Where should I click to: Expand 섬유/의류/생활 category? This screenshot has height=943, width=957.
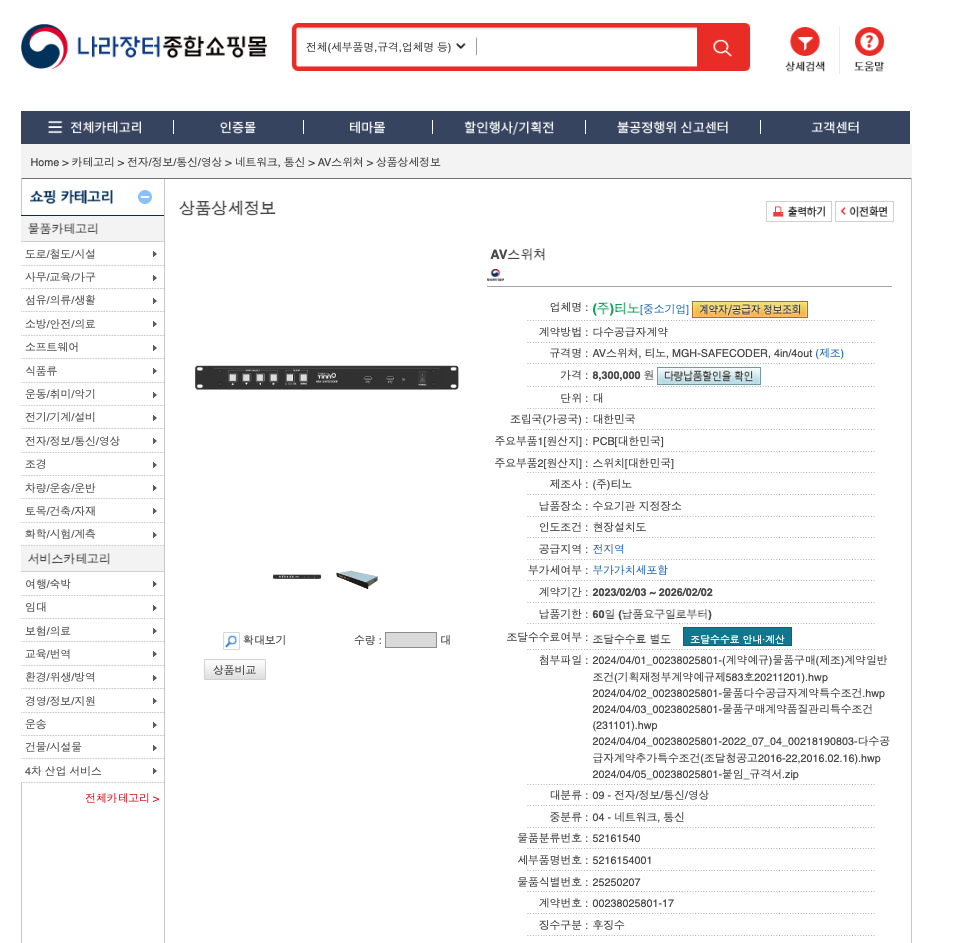(x=92, y=300)
